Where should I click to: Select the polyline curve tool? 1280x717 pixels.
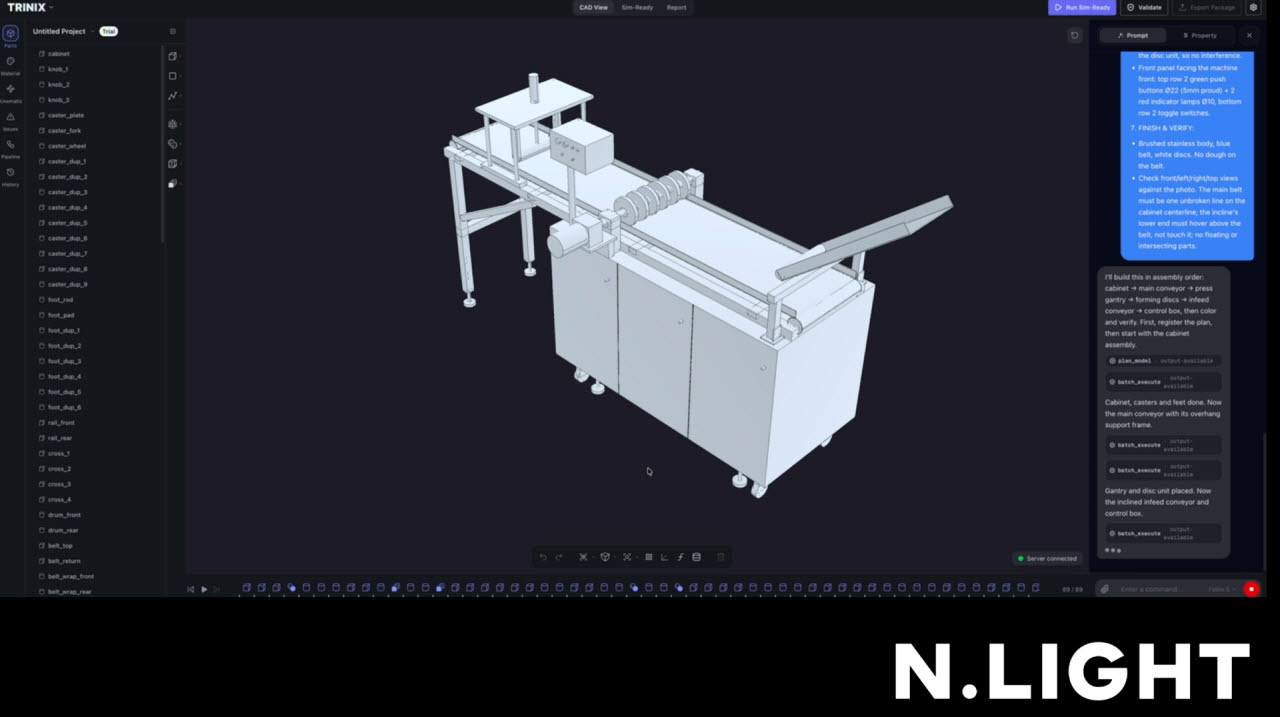point(173,96)
